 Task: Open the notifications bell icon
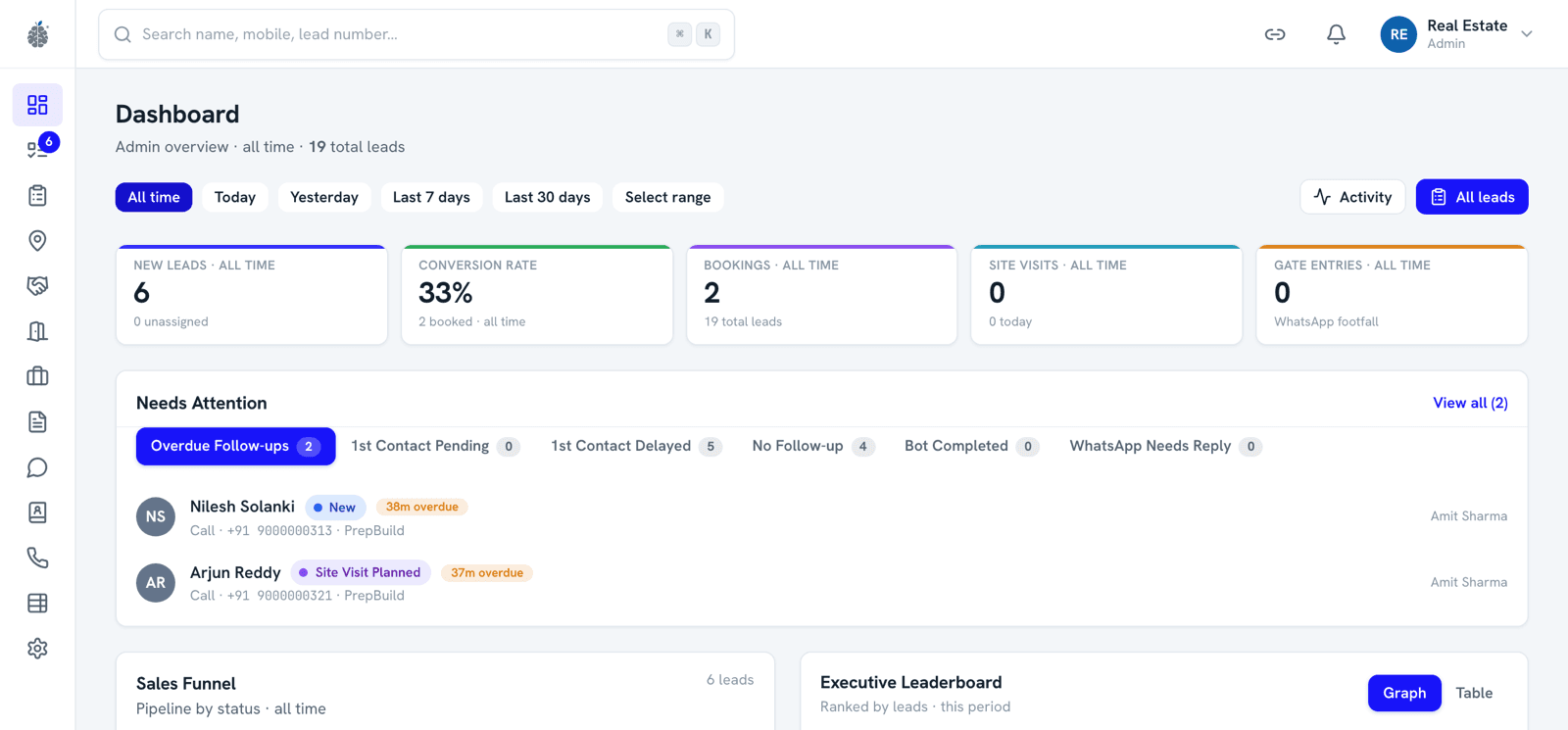click(x=1336, y=34)
